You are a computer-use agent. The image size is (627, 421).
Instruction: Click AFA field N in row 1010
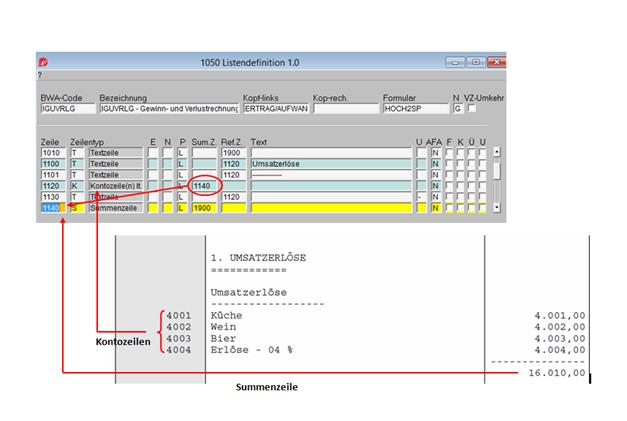(x=436, y=153)
